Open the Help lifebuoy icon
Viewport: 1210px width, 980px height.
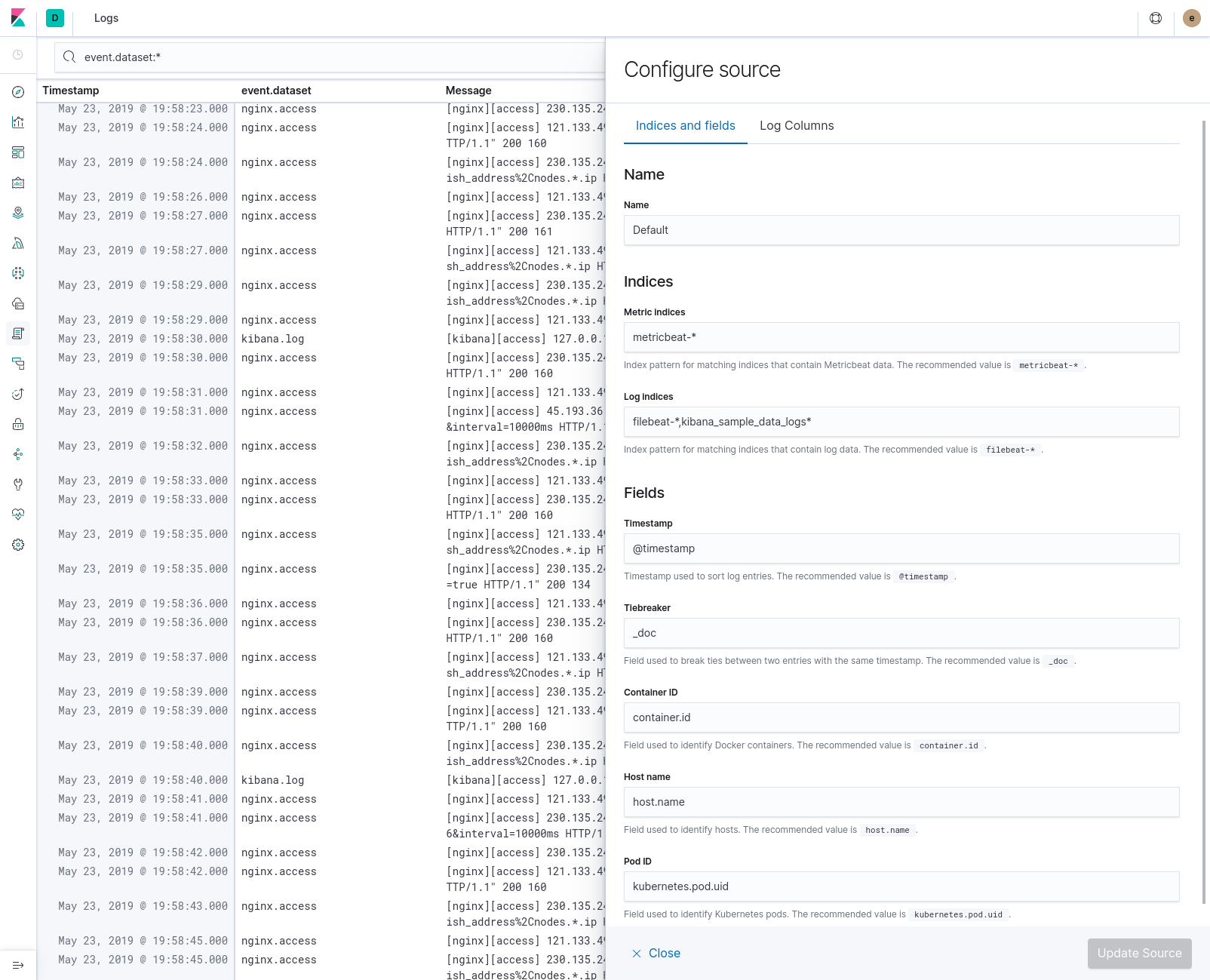(1156, 17)
